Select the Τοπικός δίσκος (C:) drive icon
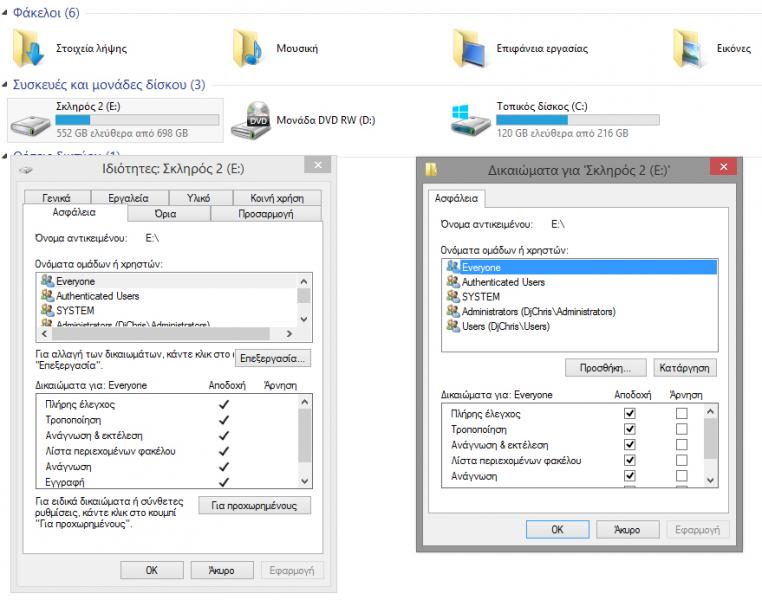This screenshot has height=600, width=762. click(x=469, y=120)
